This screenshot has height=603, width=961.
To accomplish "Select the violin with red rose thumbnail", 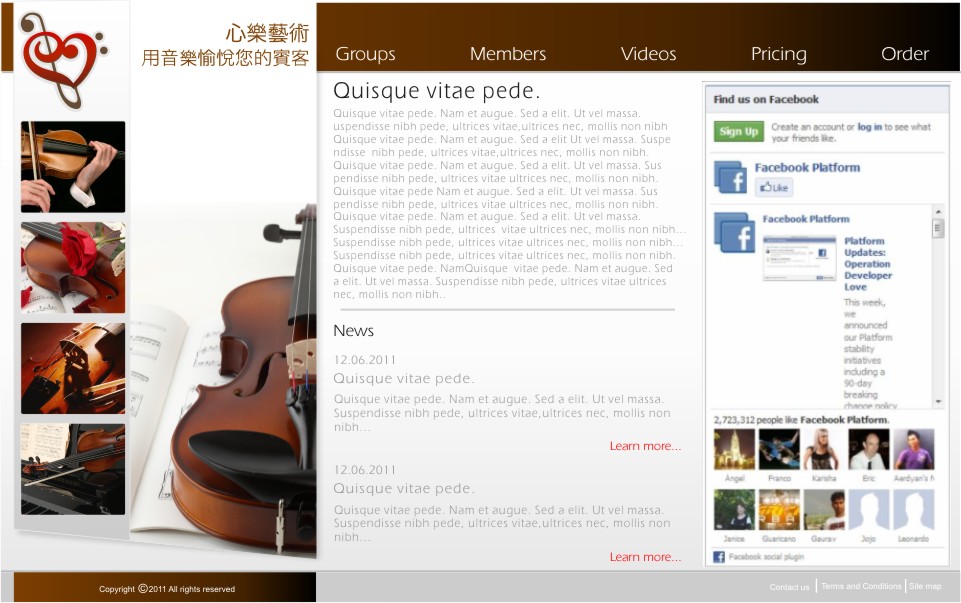I will click(x=73, y=268).
